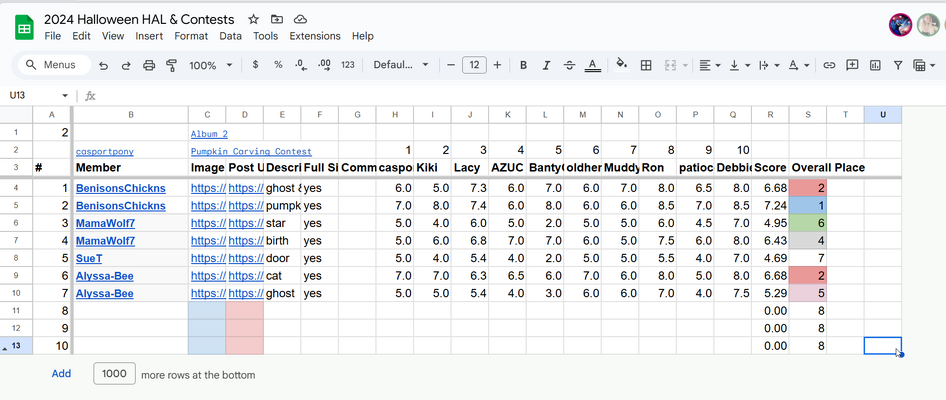Select the Paint format tool
Viewport: 946px width, 400px height.
pos(171,65)
